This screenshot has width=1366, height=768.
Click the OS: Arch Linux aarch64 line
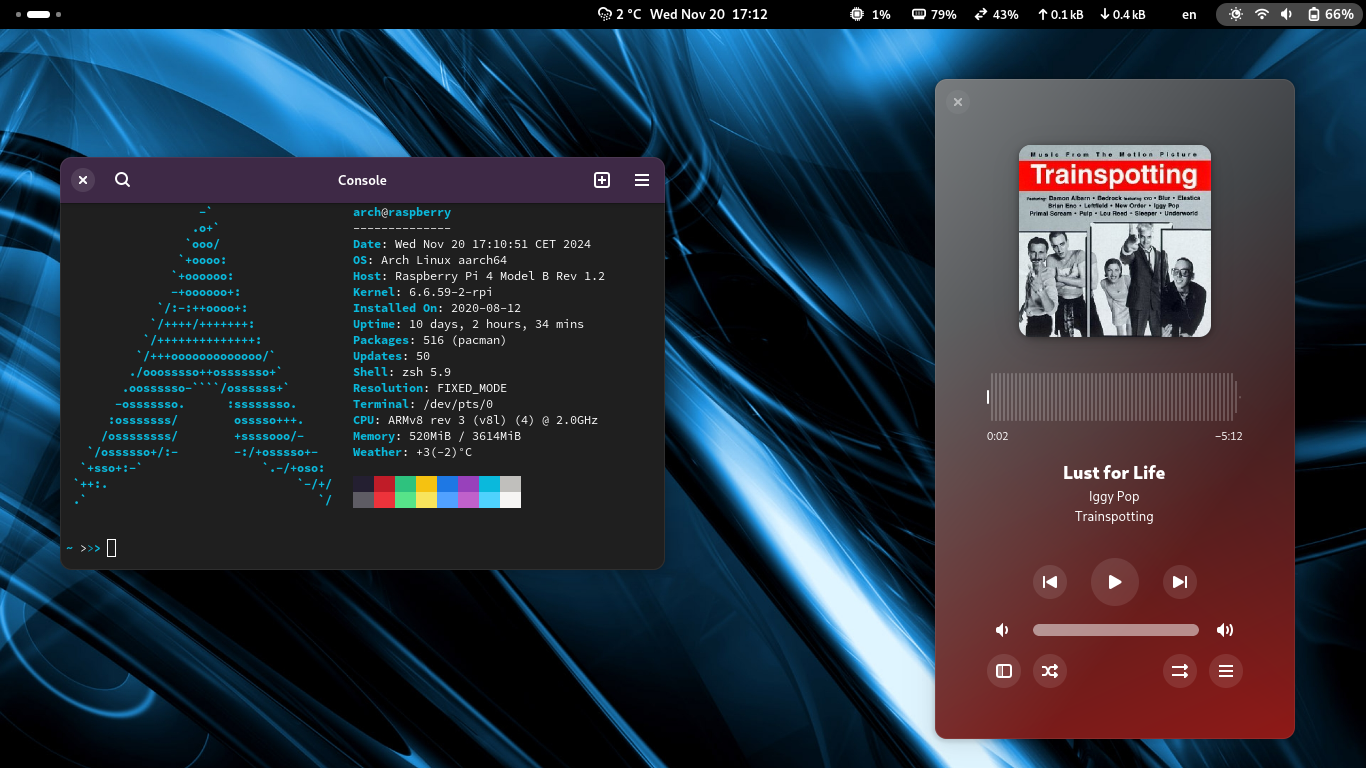(x=430, y=260)
